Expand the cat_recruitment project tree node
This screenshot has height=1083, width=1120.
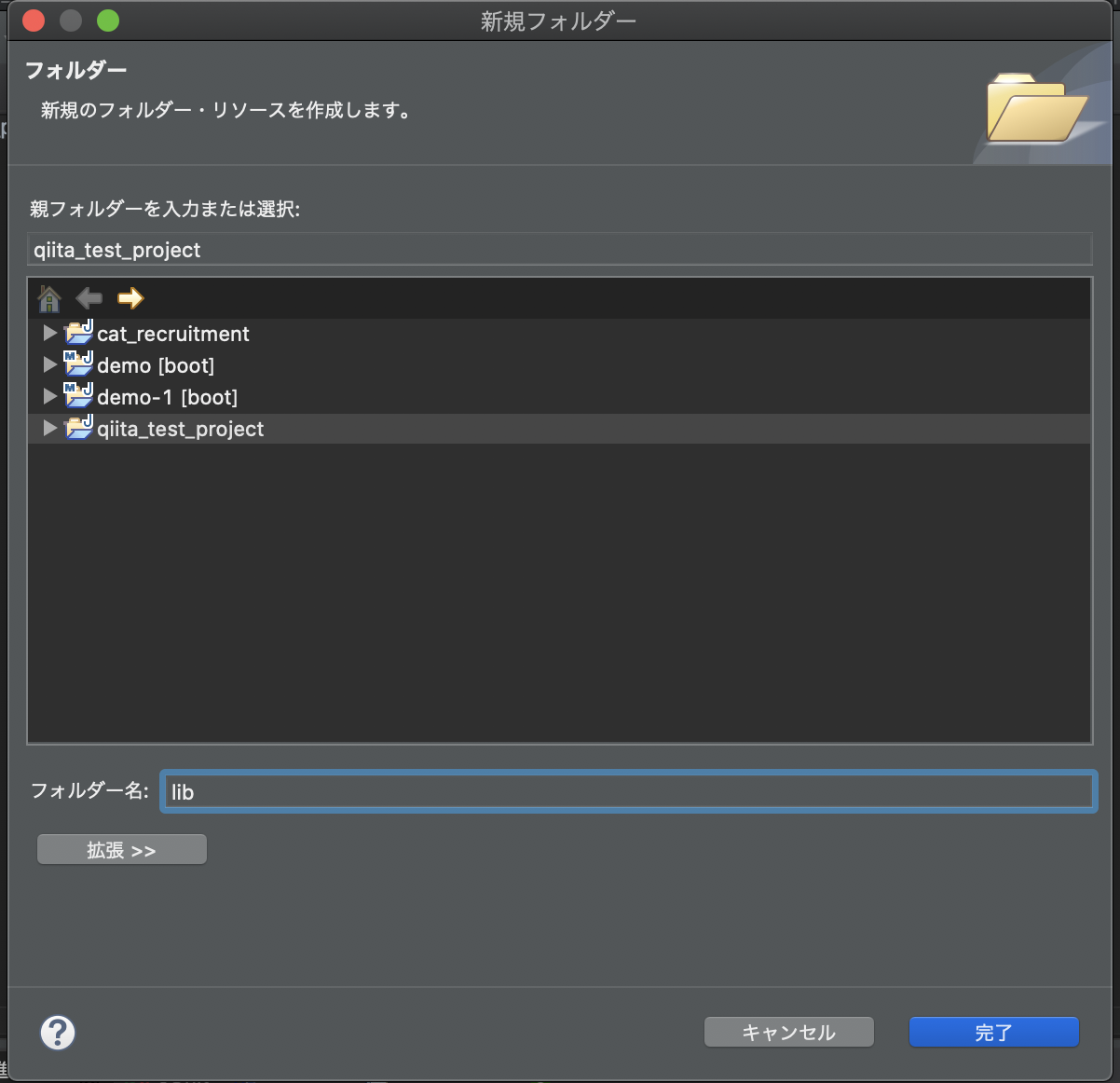pyautogui.click(x=48, y=332)
